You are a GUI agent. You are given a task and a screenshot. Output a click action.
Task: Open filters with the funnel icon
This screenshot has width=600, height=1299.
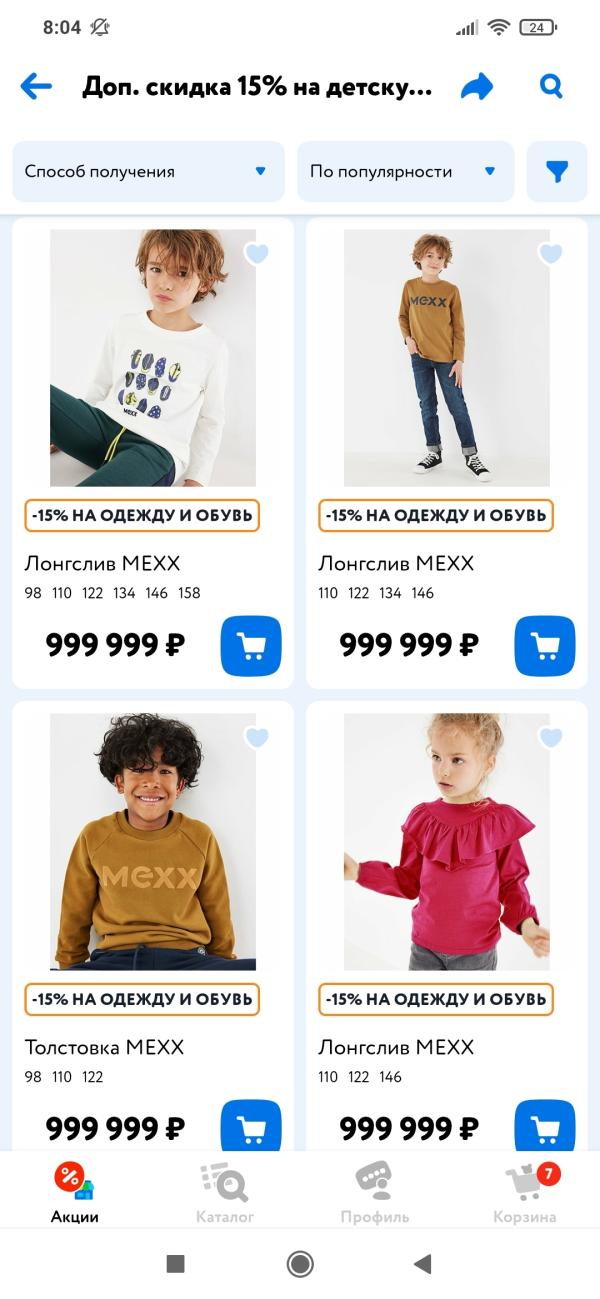pyautogui.click(x=557, y=172)
